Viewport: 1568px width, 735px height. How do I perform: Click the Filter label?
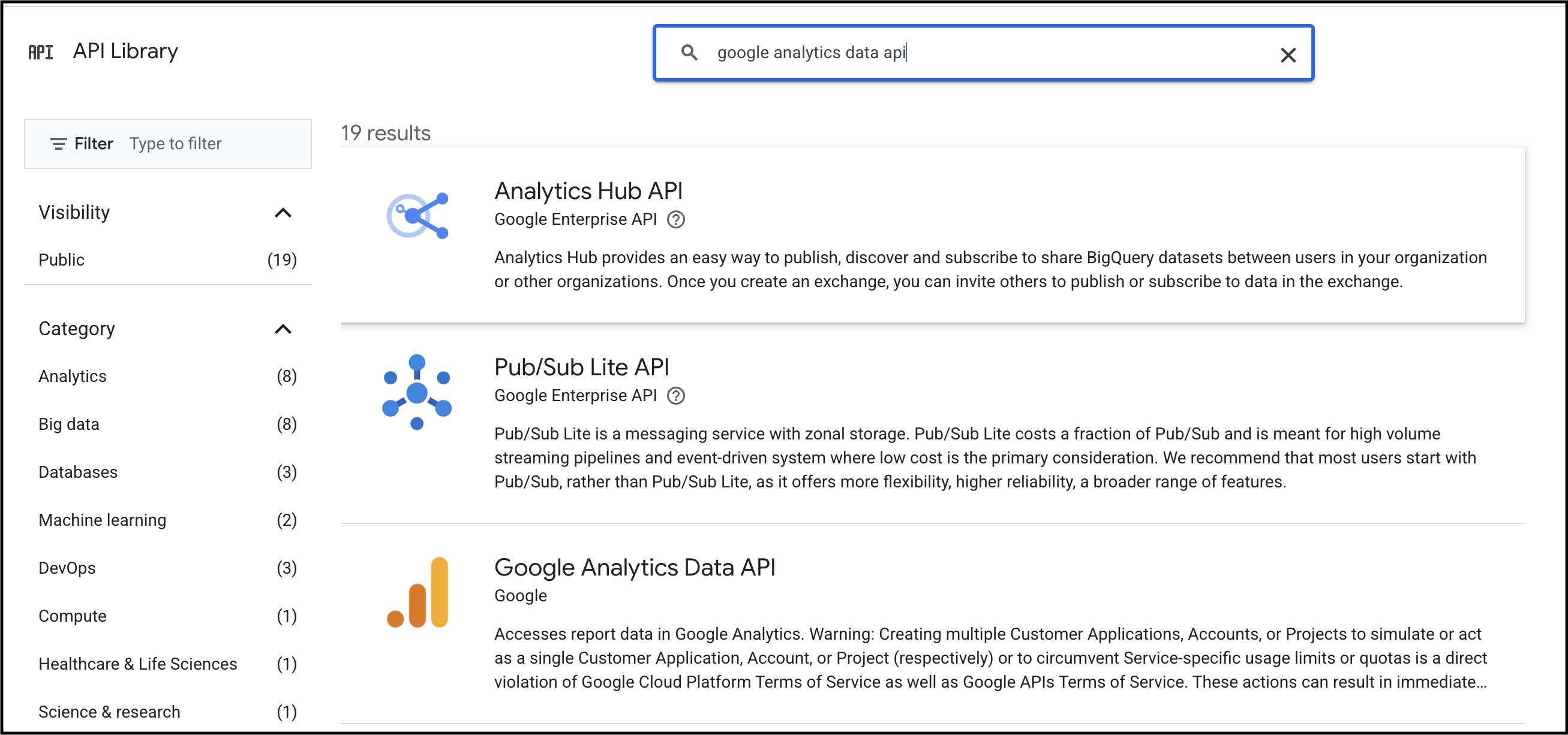[x=94, y=144]
